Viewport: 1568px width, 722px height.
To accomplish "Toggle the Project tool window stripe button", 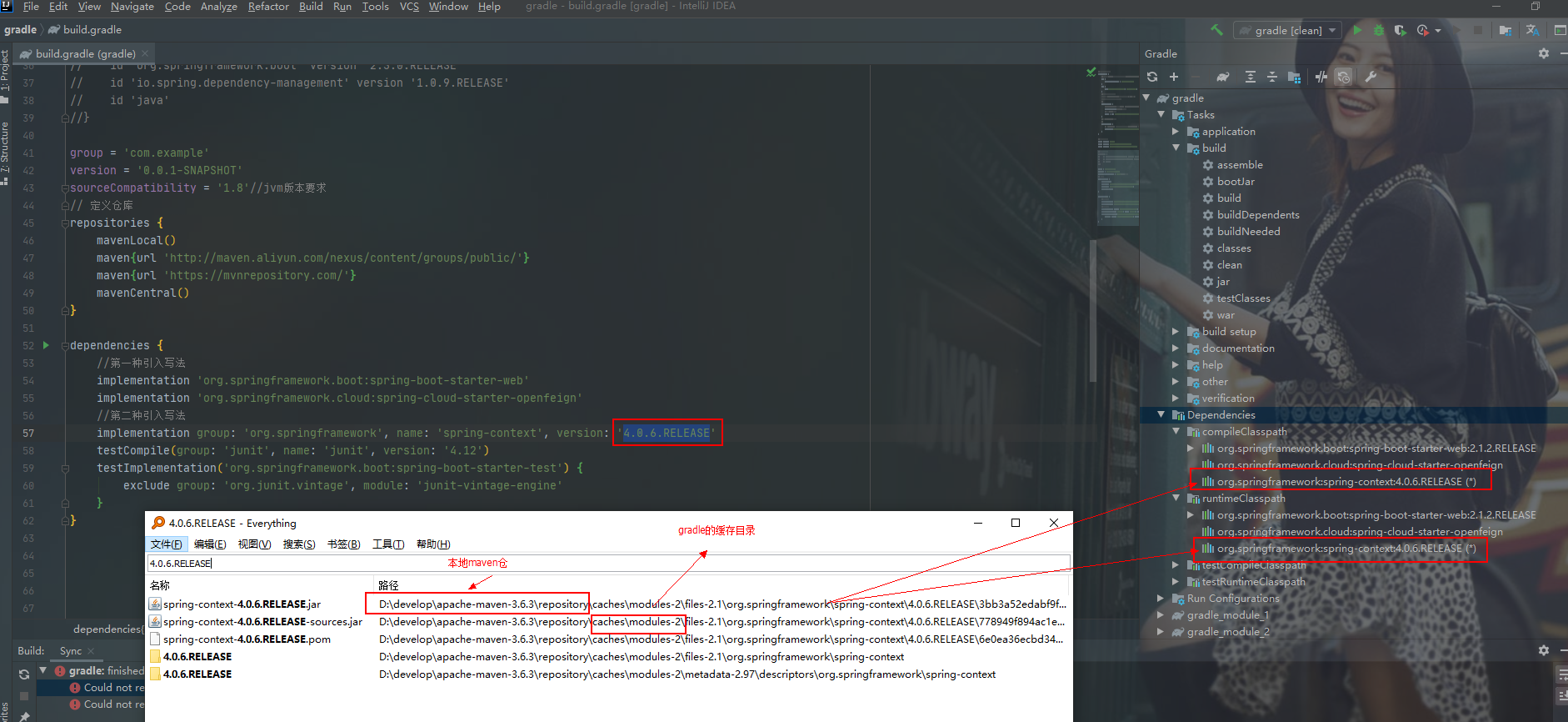I will 5,76.
